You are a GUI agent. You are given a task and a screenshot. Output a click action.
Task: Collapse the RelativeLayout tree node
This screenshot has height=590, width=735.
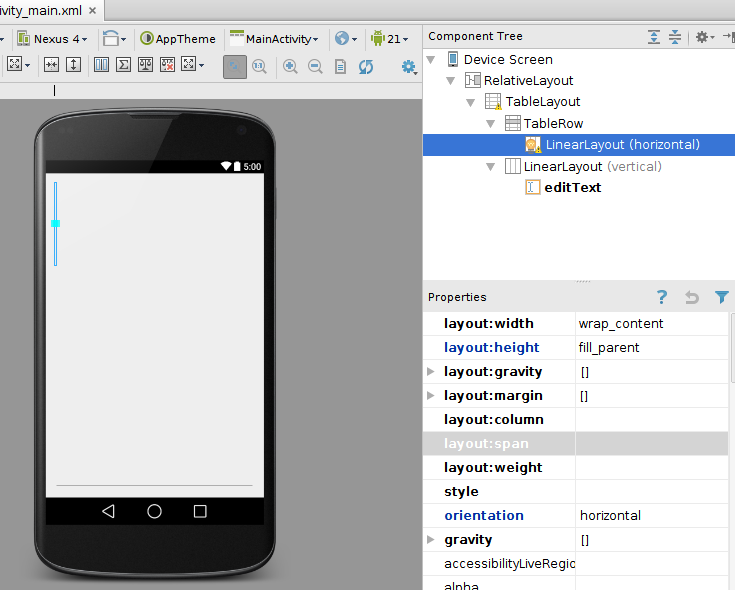pyautogui.click(x=450, y=81)
